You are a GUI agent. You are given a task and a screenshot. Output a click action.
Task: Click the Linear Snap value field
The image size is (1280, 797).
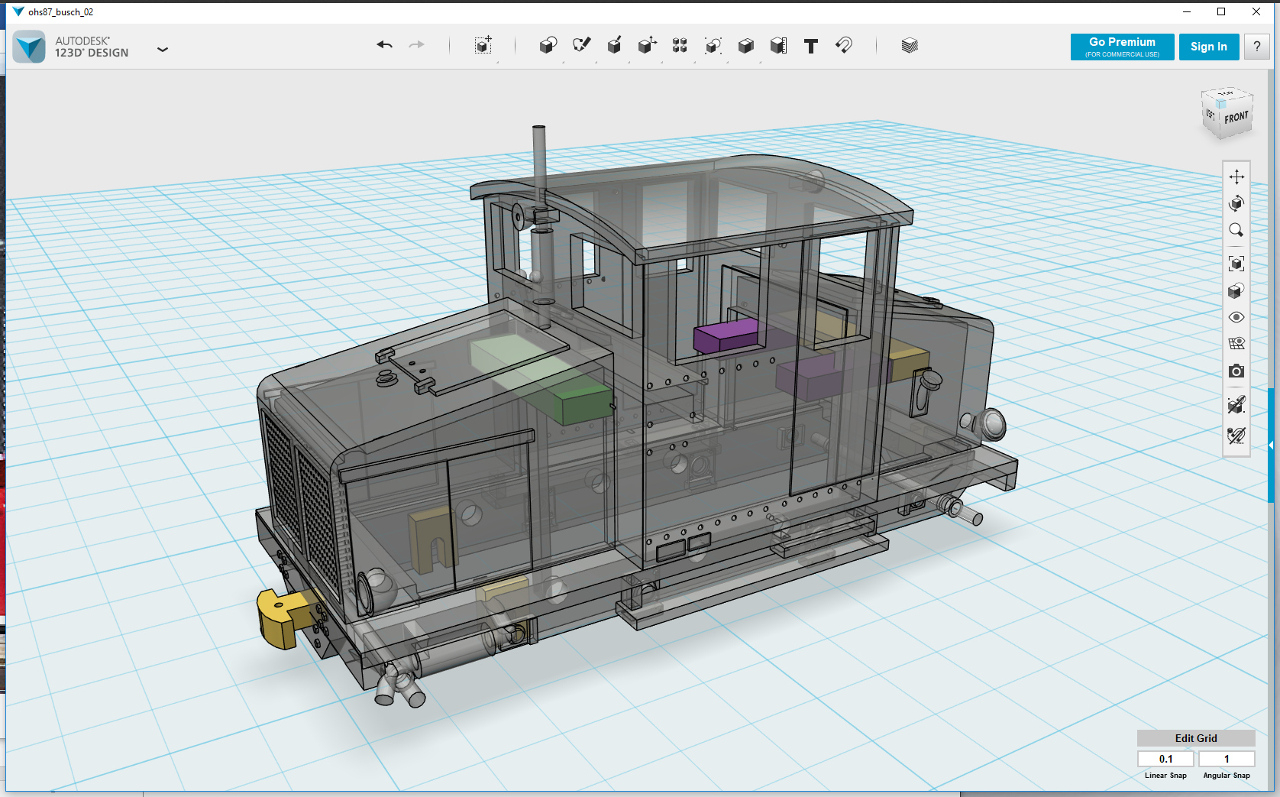coord(1166,759)
